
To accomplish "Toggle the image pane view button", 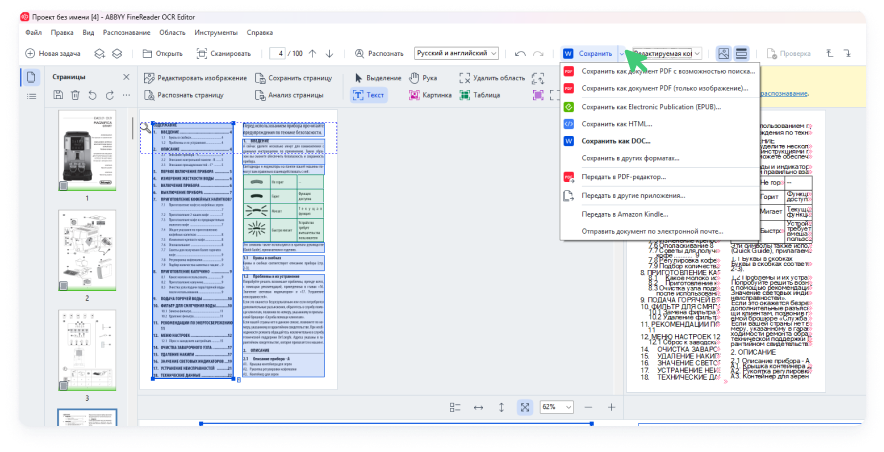I will click(x=723, y=54).
